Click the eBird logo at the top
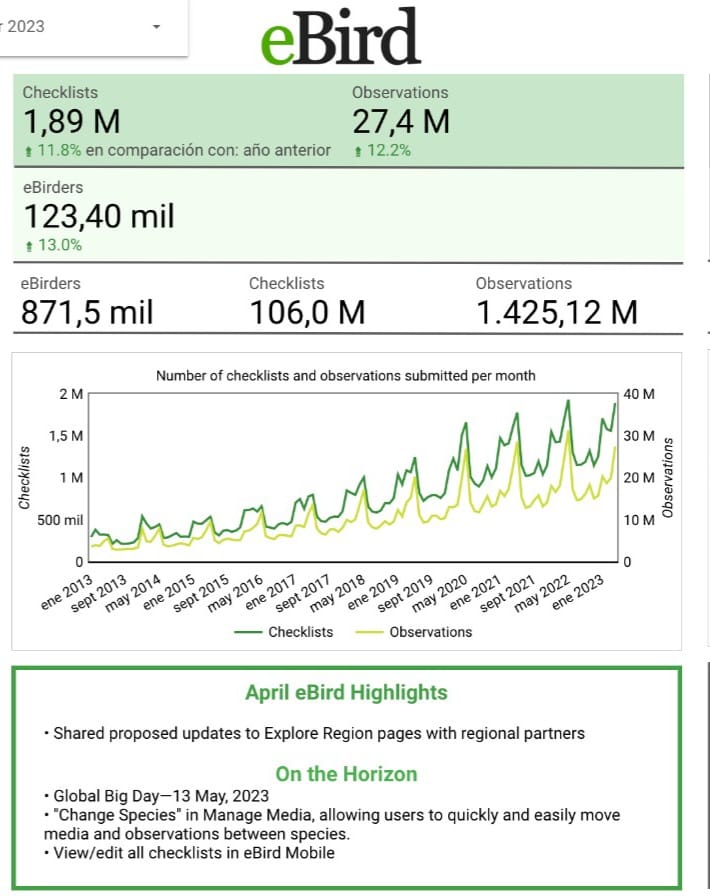This screenshot has width=710, height=896. click(340, 39)
